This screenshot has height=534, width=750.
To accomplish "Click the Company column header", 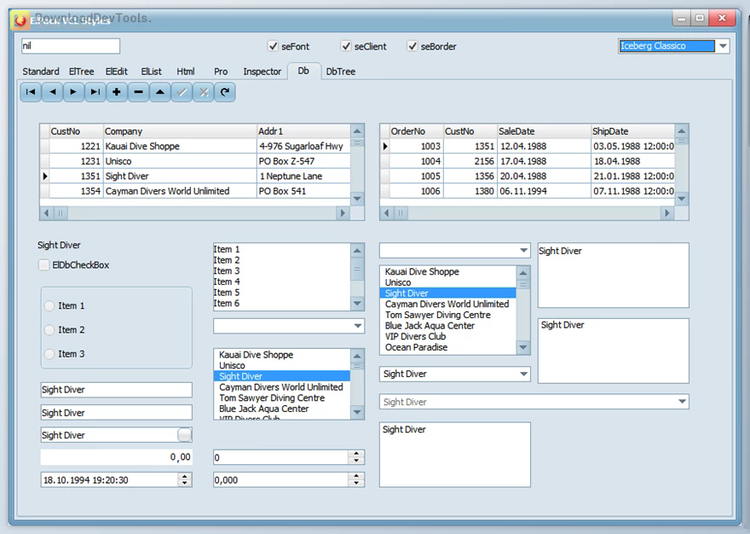I will coord(180,131).
